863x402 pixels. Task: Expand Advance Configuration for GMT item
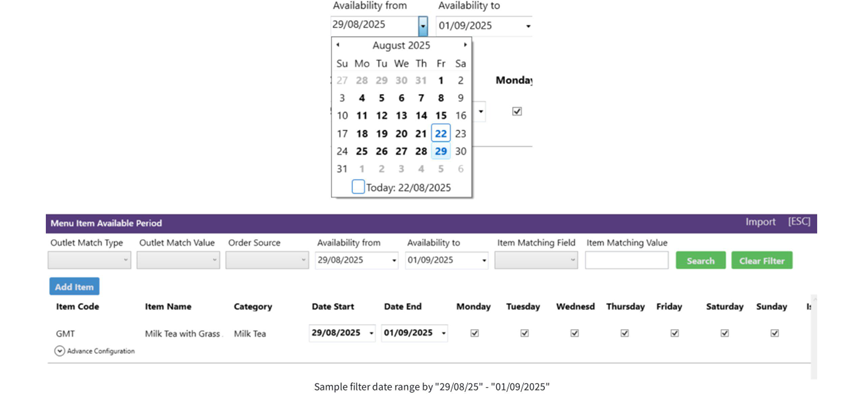tap(60, 351)
